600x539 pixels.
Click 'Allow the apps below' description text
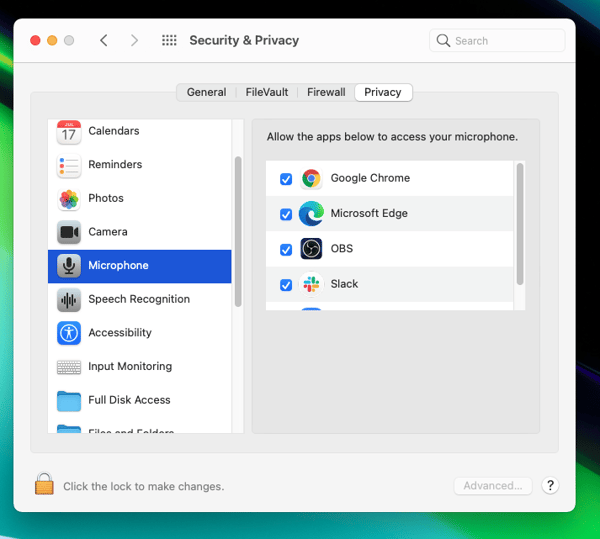(392, 137)
